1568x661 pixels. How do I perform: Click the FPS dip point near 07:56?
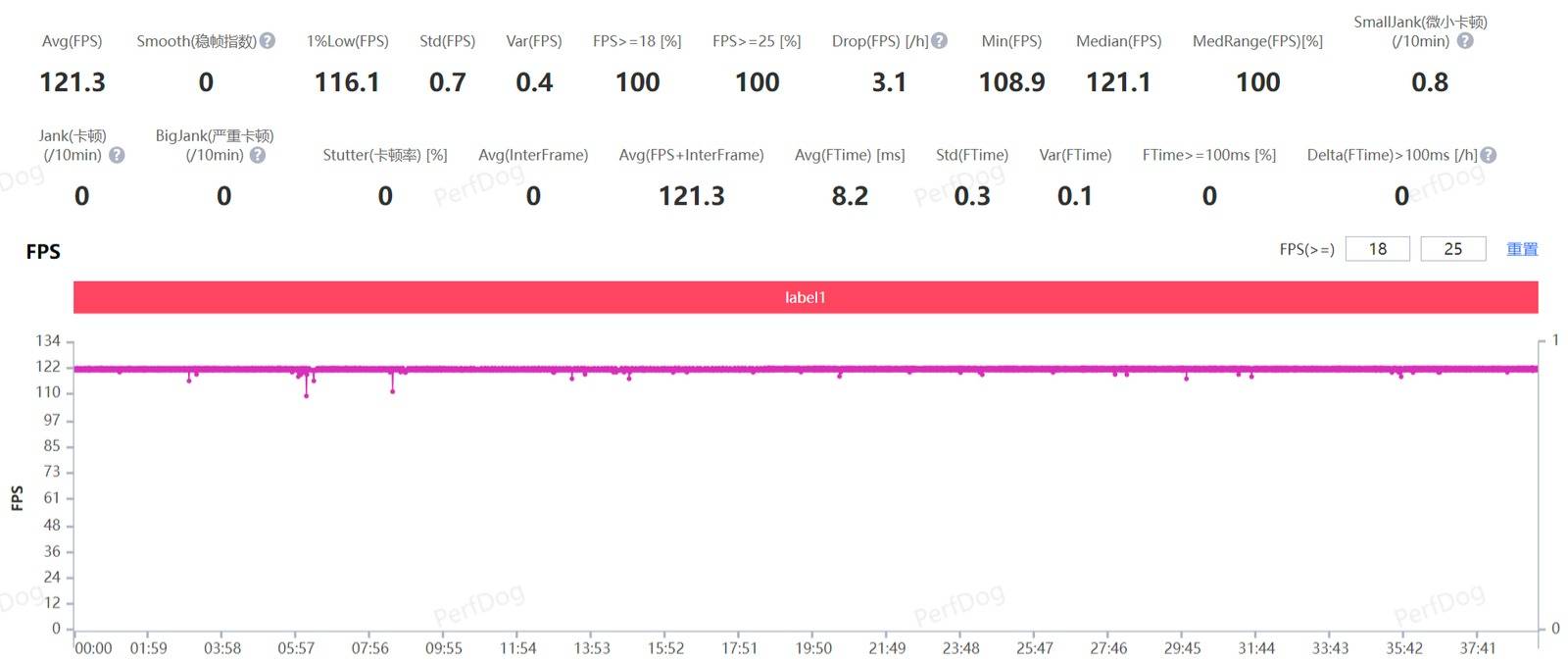[x=393, y=391]
